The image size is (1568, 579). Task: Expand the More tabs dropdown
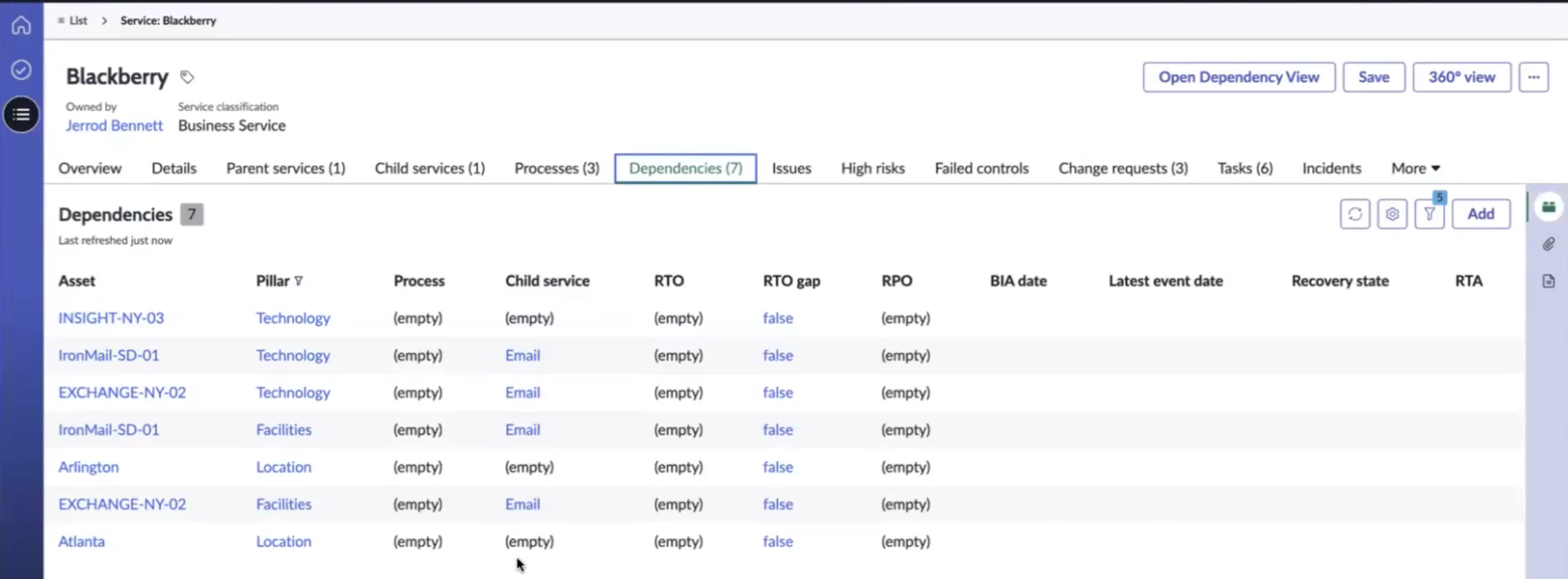[x=1415, y=169]
